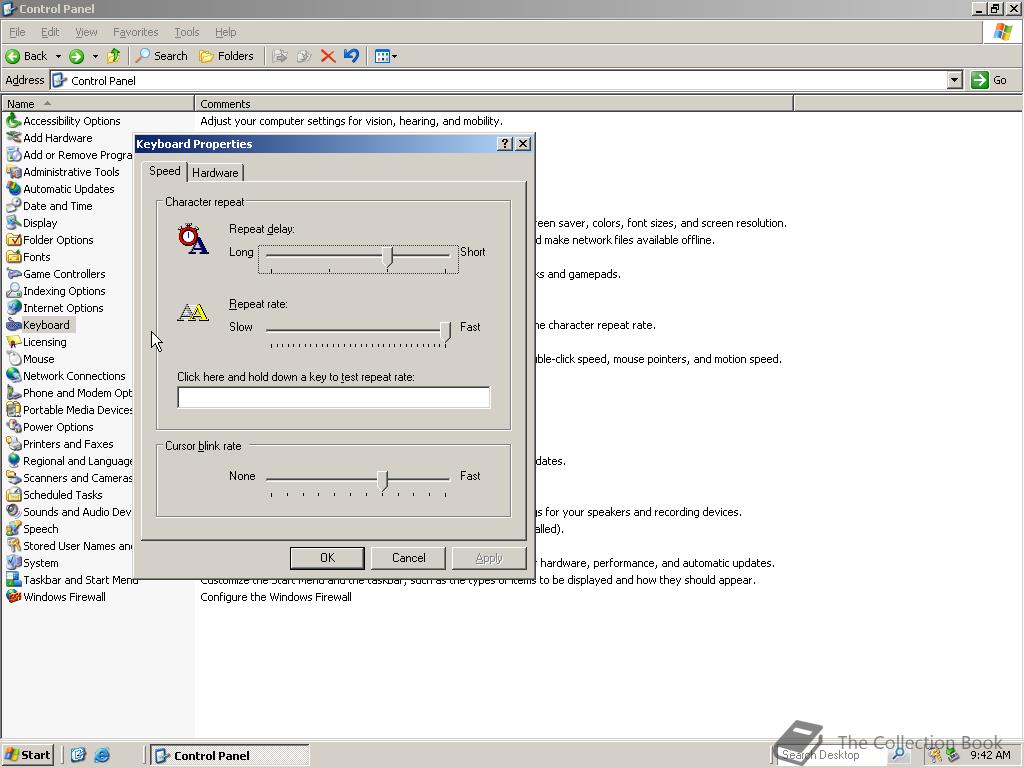1024x768 pixels.
Task: Open Administrative Tools item
Action: (x=63, y=172)
